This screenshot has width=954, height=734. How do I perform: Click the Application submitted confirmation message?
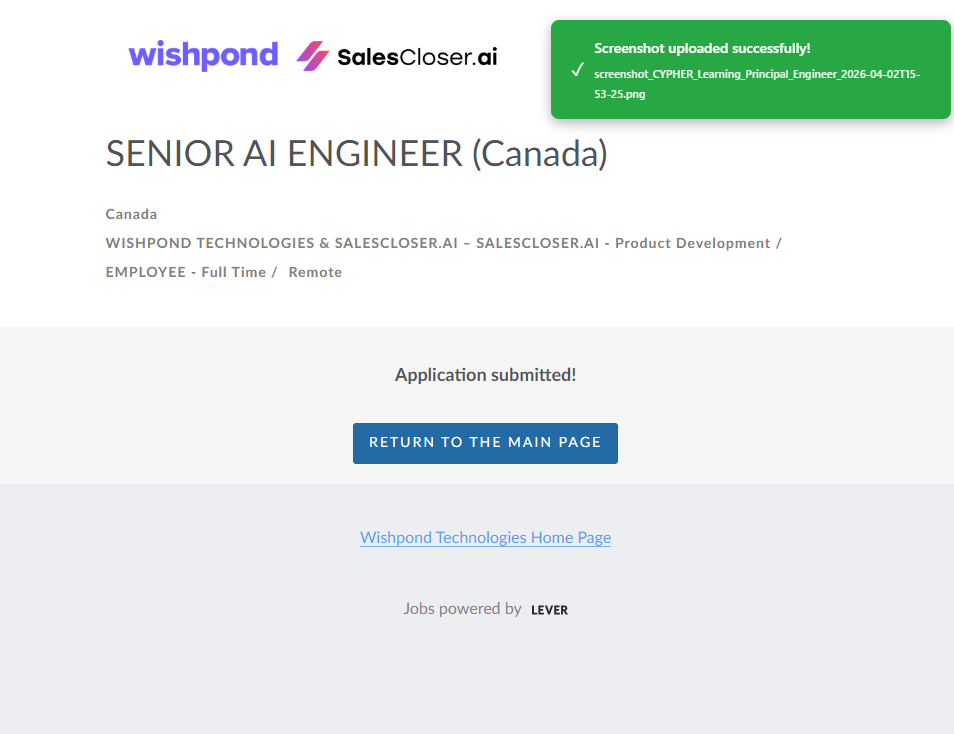pyautogui.click(x=485, y=375)
